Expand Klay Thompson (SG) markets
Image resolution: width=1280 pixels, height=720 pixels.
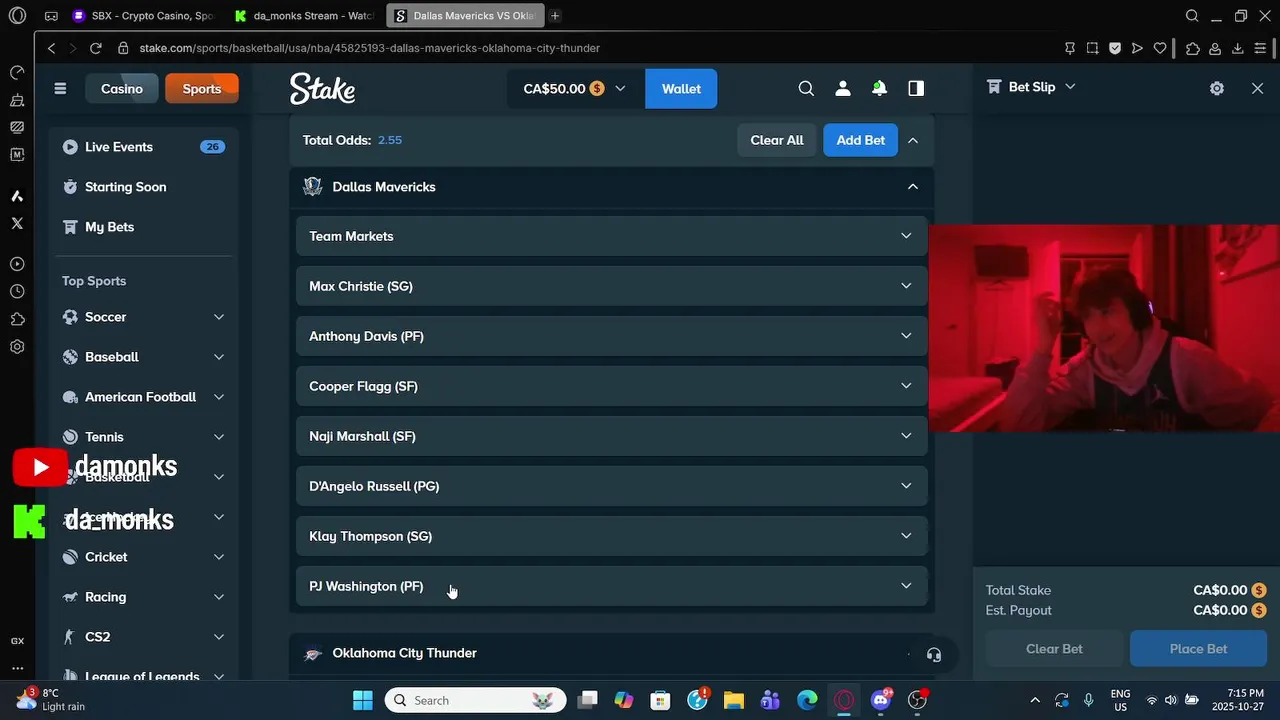point(611,536)
